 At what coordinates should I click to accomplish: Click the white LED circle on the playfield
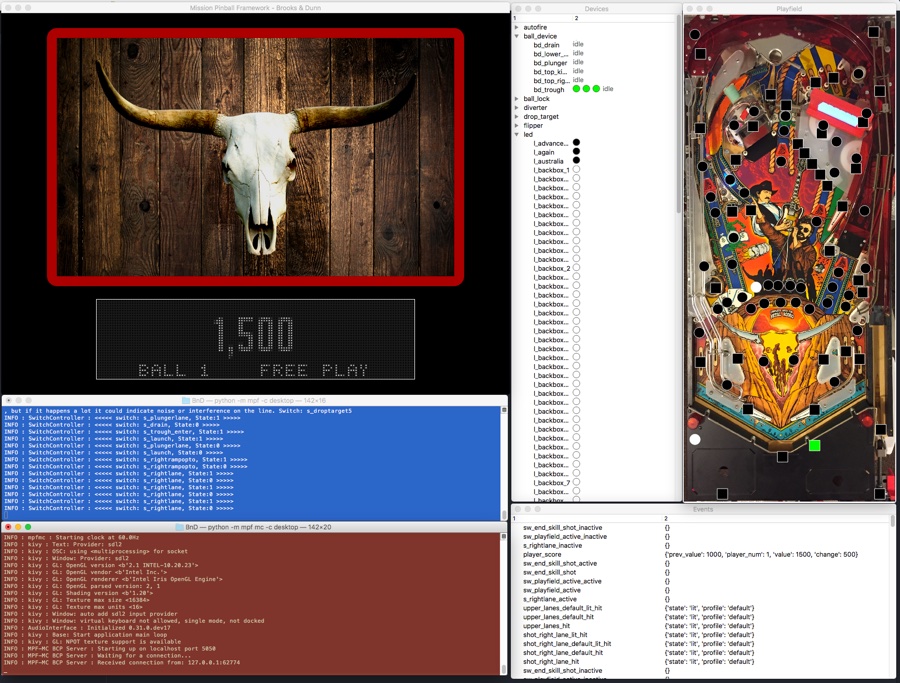[x=695, y=439]
